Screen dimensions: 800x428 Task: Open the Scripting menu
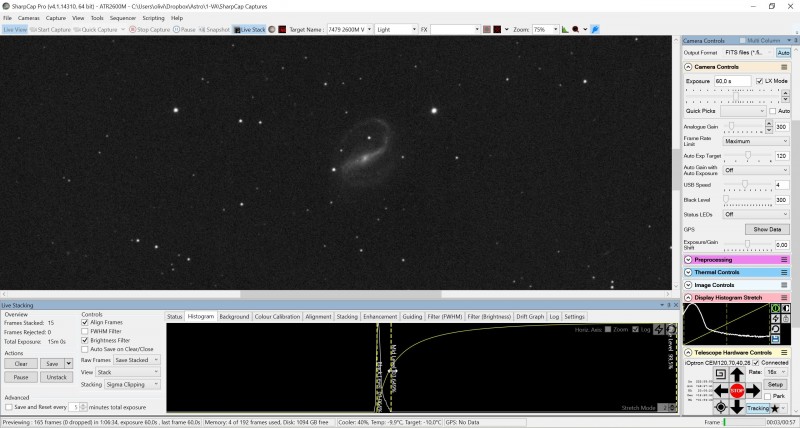tap(153, 18)
